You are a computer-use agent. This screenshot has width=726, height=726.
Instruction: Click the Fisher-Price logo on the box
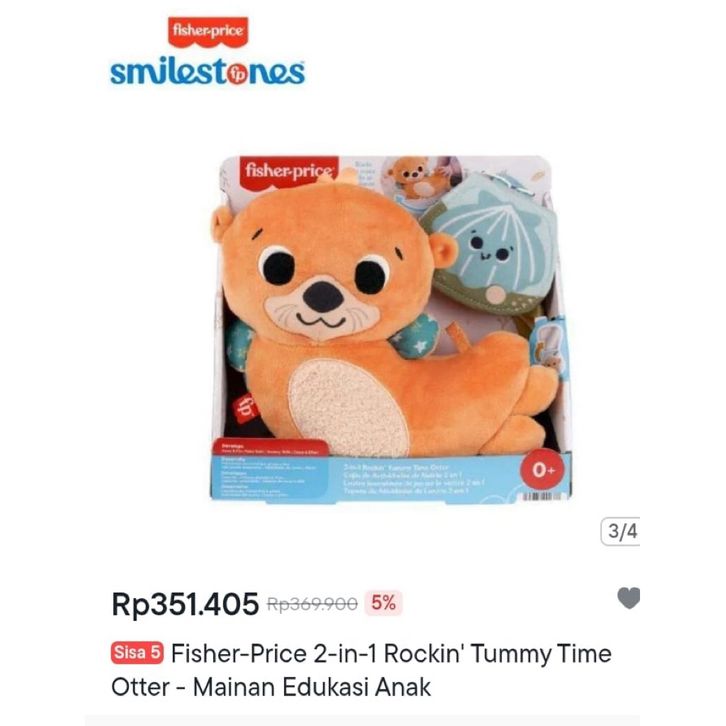click(x=288, y=171)
